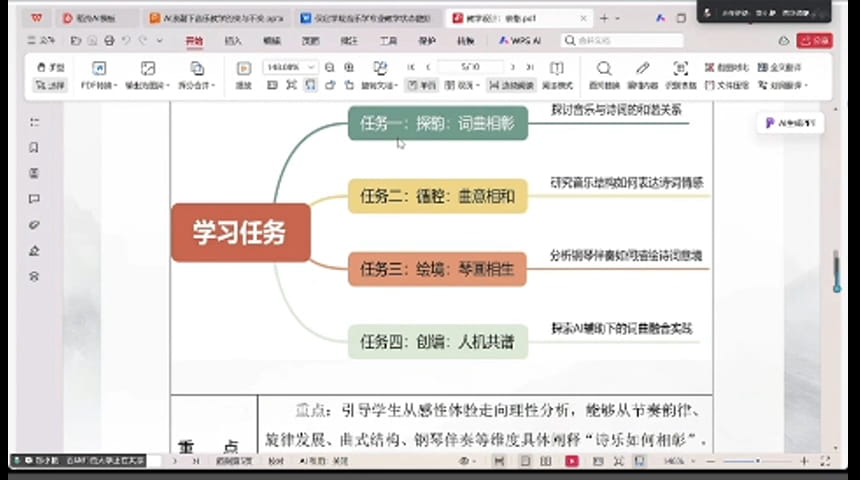
Task: Click the file compress button
Action: coord(726,85)
